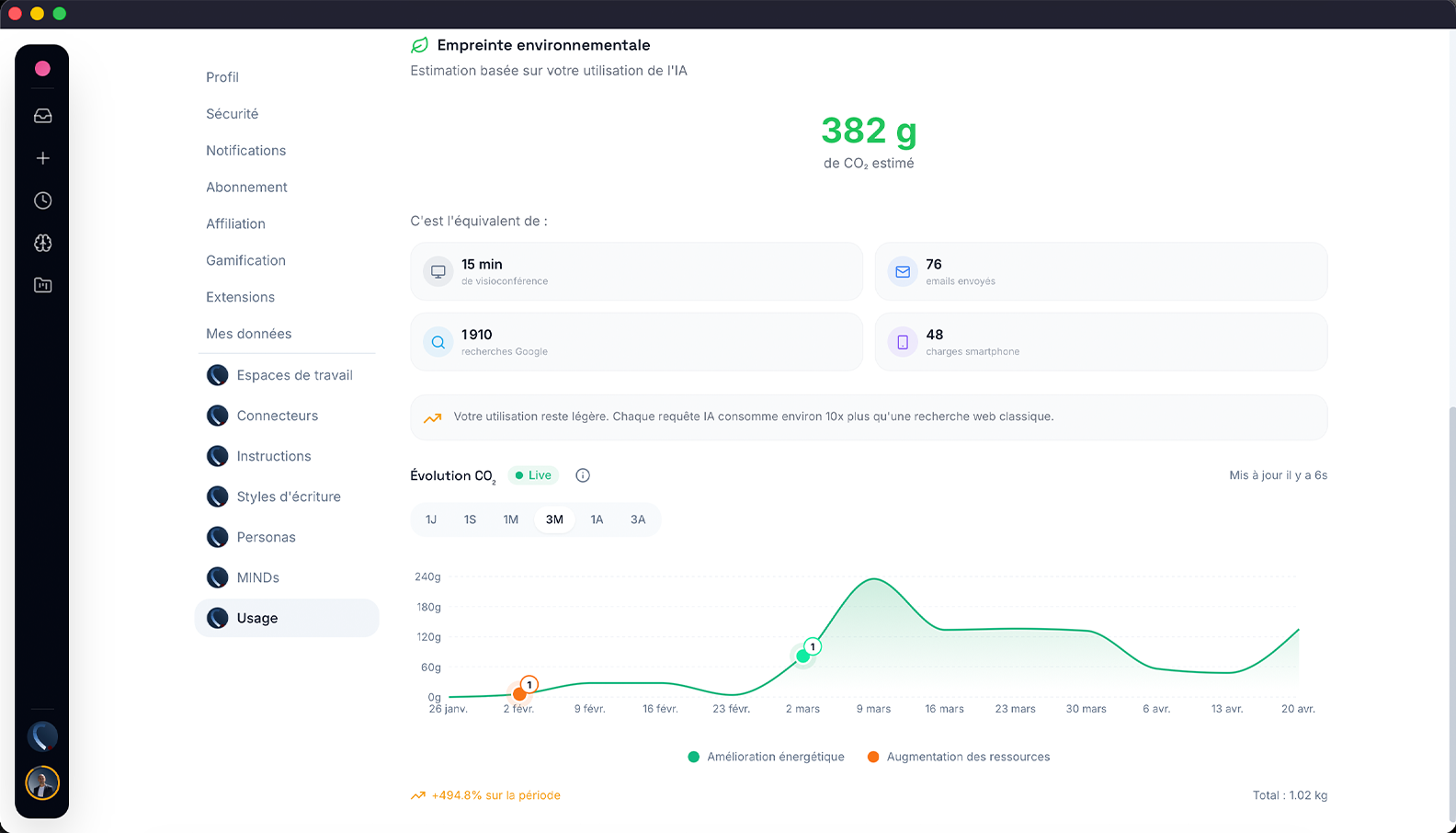This screenshot has height=833, width=1456.
Task: Open history via the clock icon
Action: coord(42,200)
